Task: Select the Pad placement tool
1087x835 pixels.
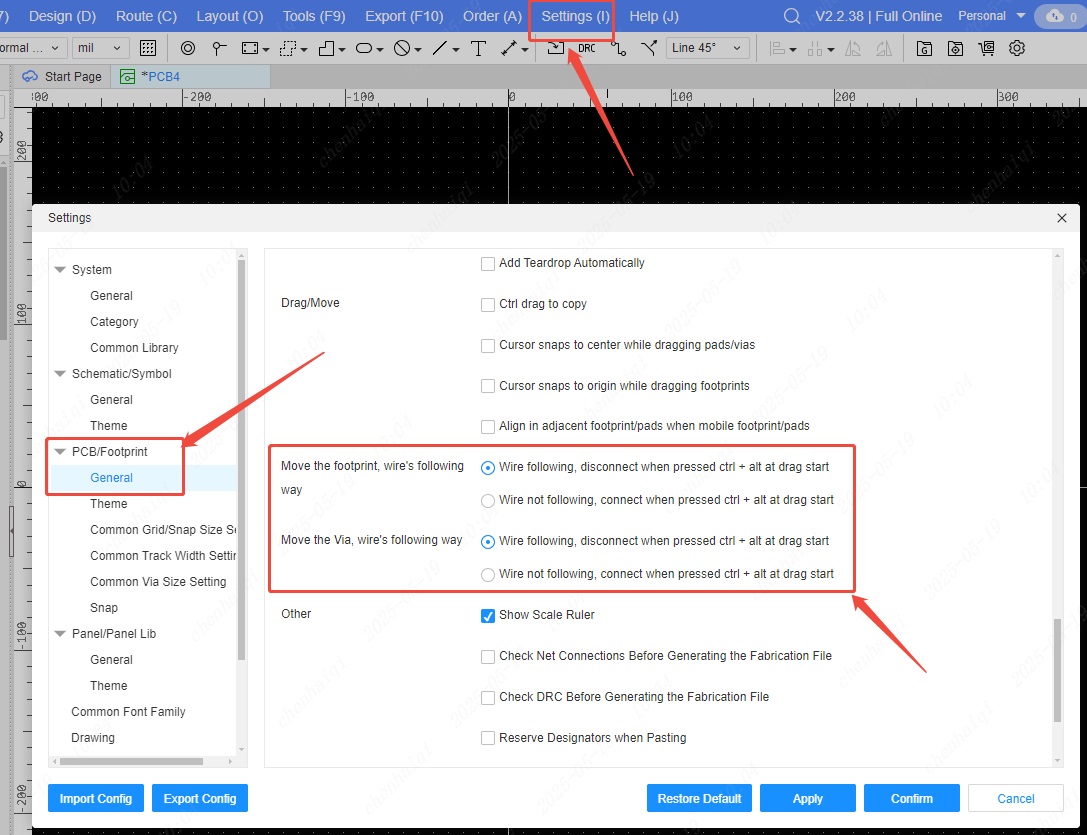Action: click(x=188, y=48)
